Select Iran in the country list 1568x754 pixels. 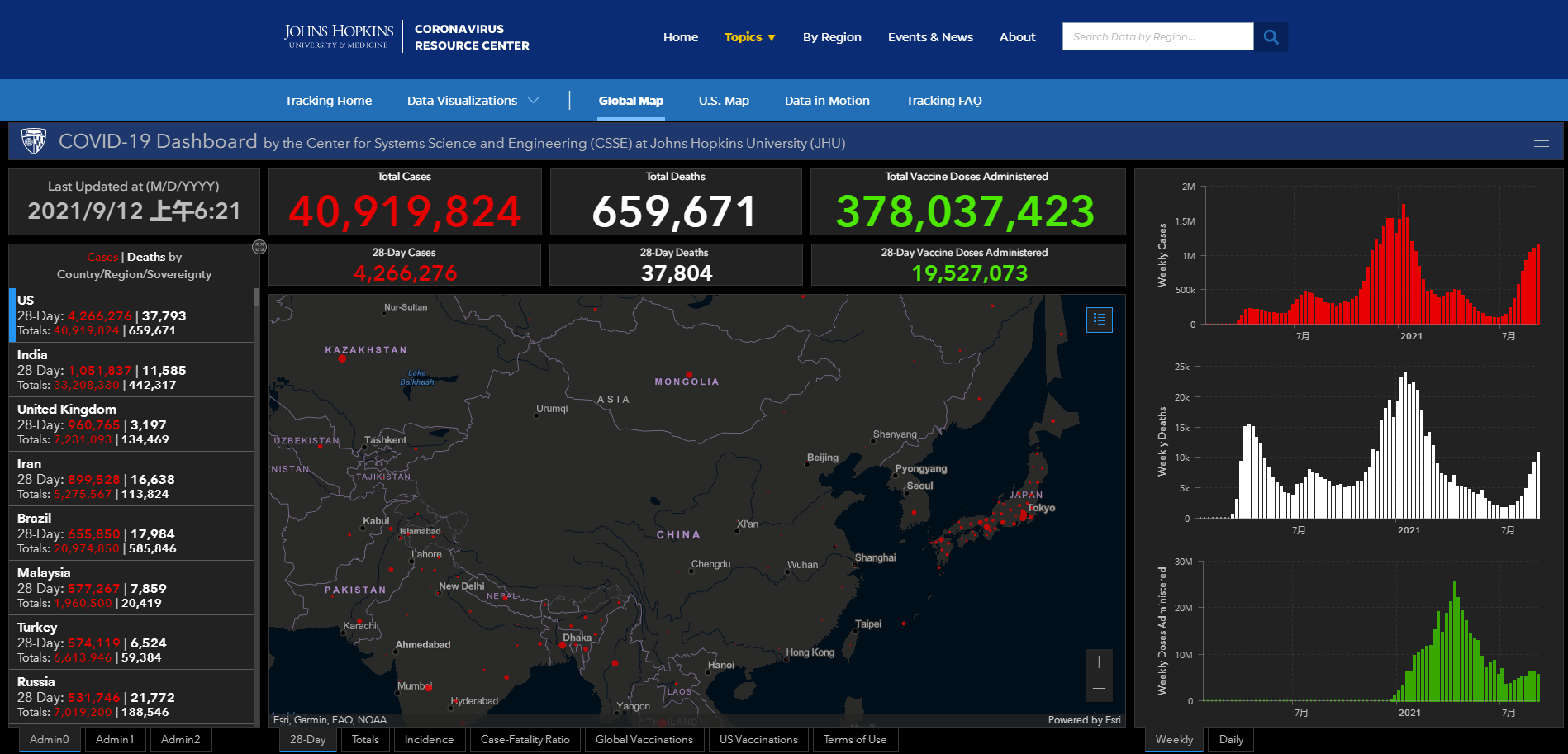coord(131,478)
